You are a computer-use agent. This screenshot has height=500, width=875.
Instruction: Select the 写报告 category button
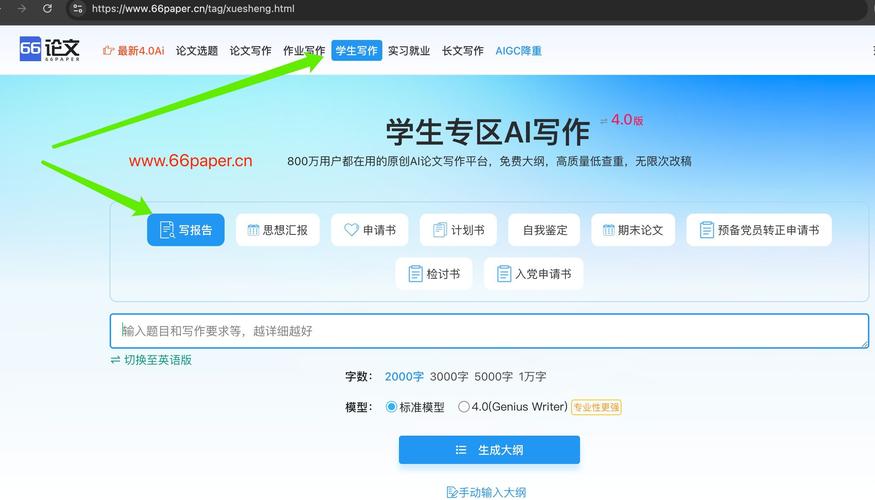tap(186, 230)
